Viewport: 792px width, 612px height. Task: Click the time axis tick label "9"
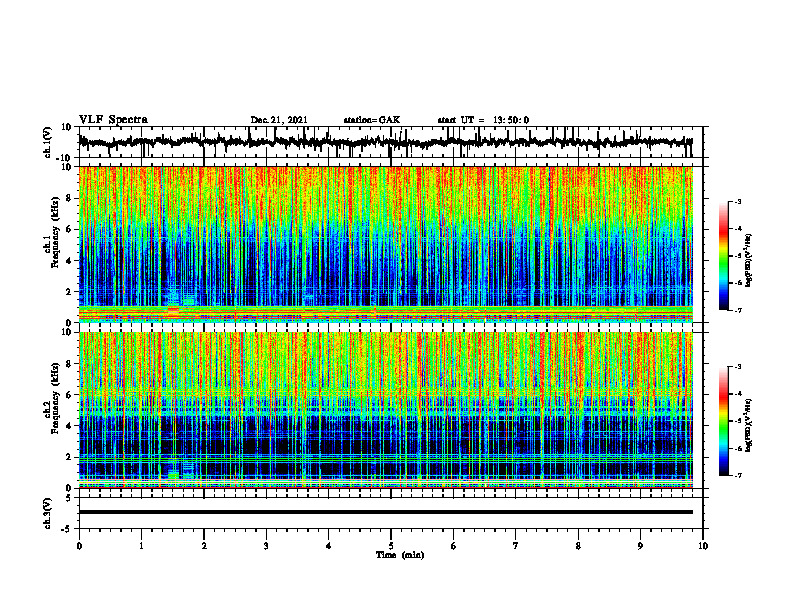click(640, 546)
